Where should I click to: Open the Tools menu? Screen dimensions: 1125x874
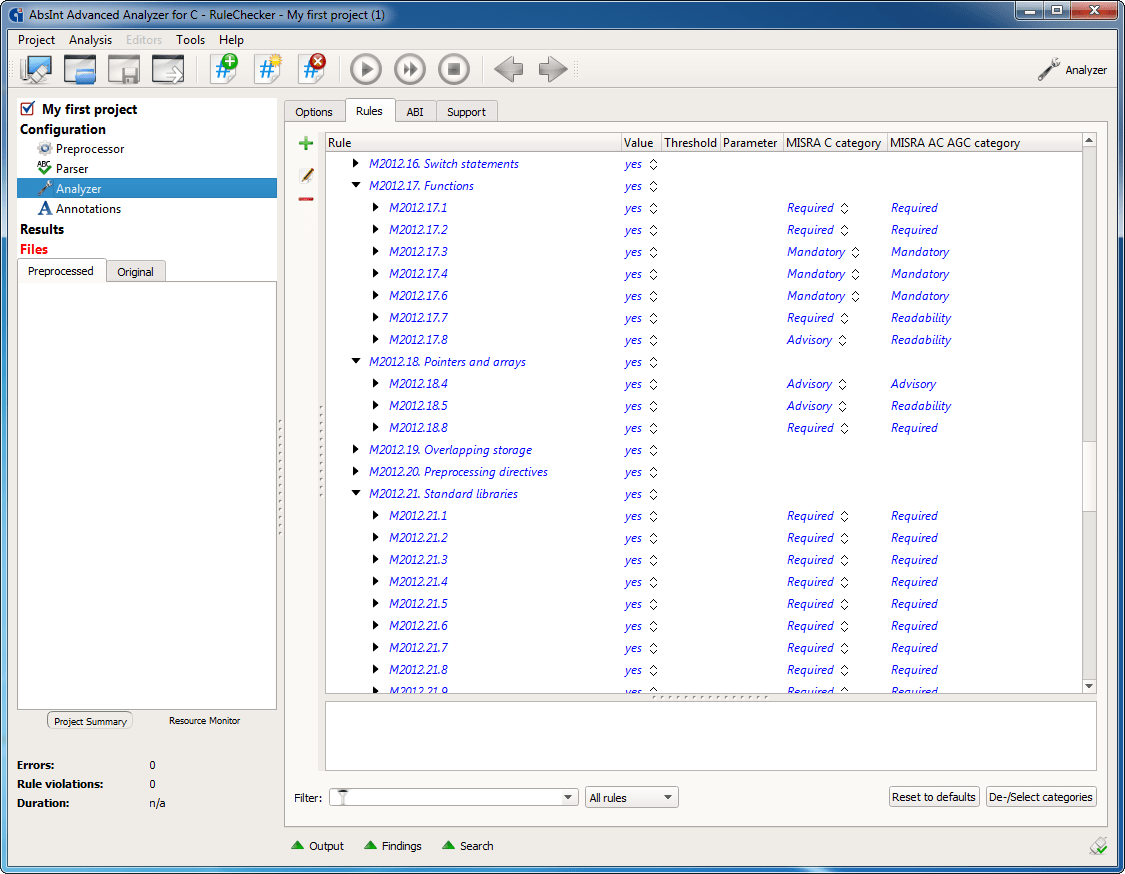190,39
